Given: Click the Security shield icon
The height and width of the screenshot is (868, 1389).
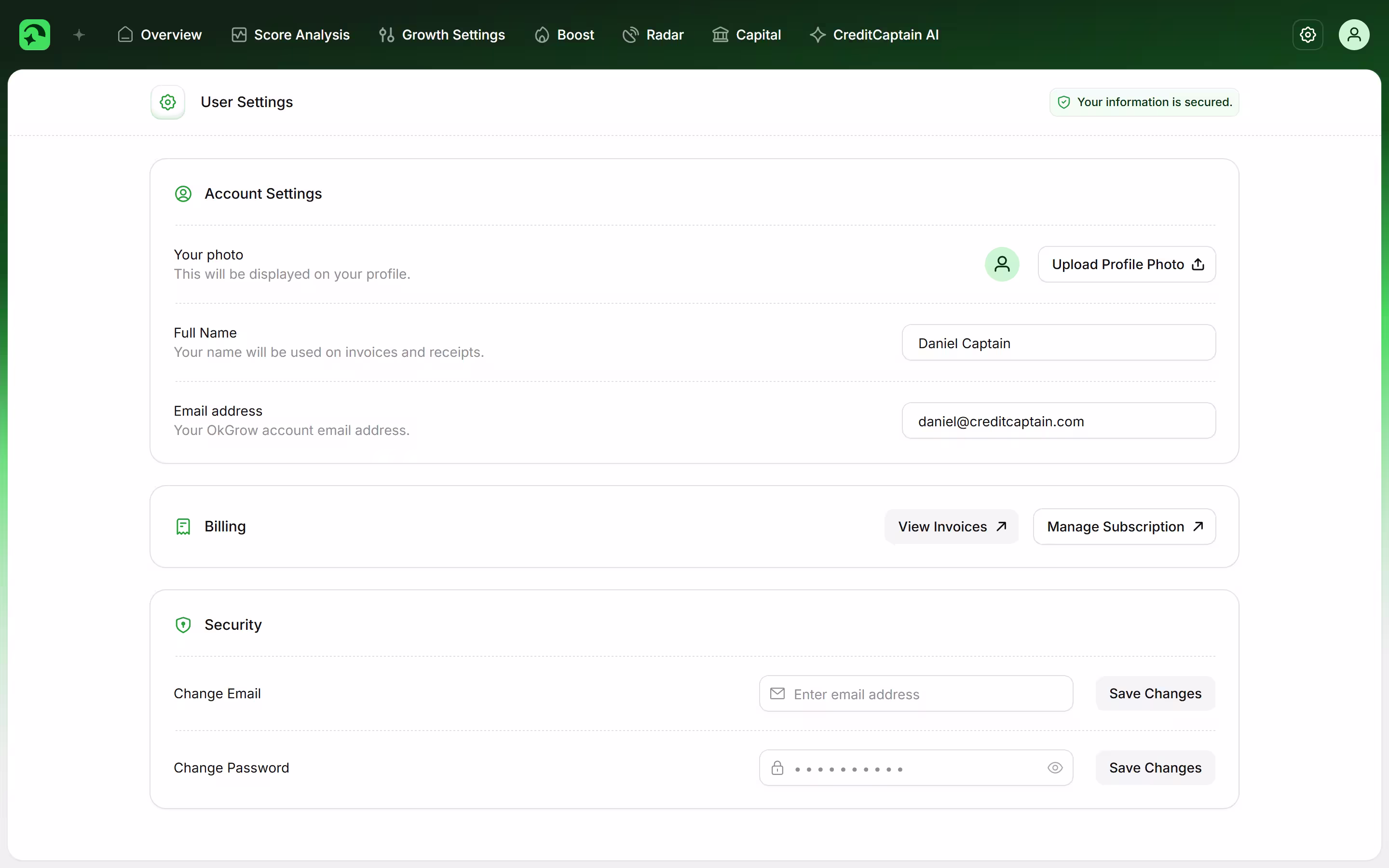Looking at the screenshot, I should click(183, 624).
